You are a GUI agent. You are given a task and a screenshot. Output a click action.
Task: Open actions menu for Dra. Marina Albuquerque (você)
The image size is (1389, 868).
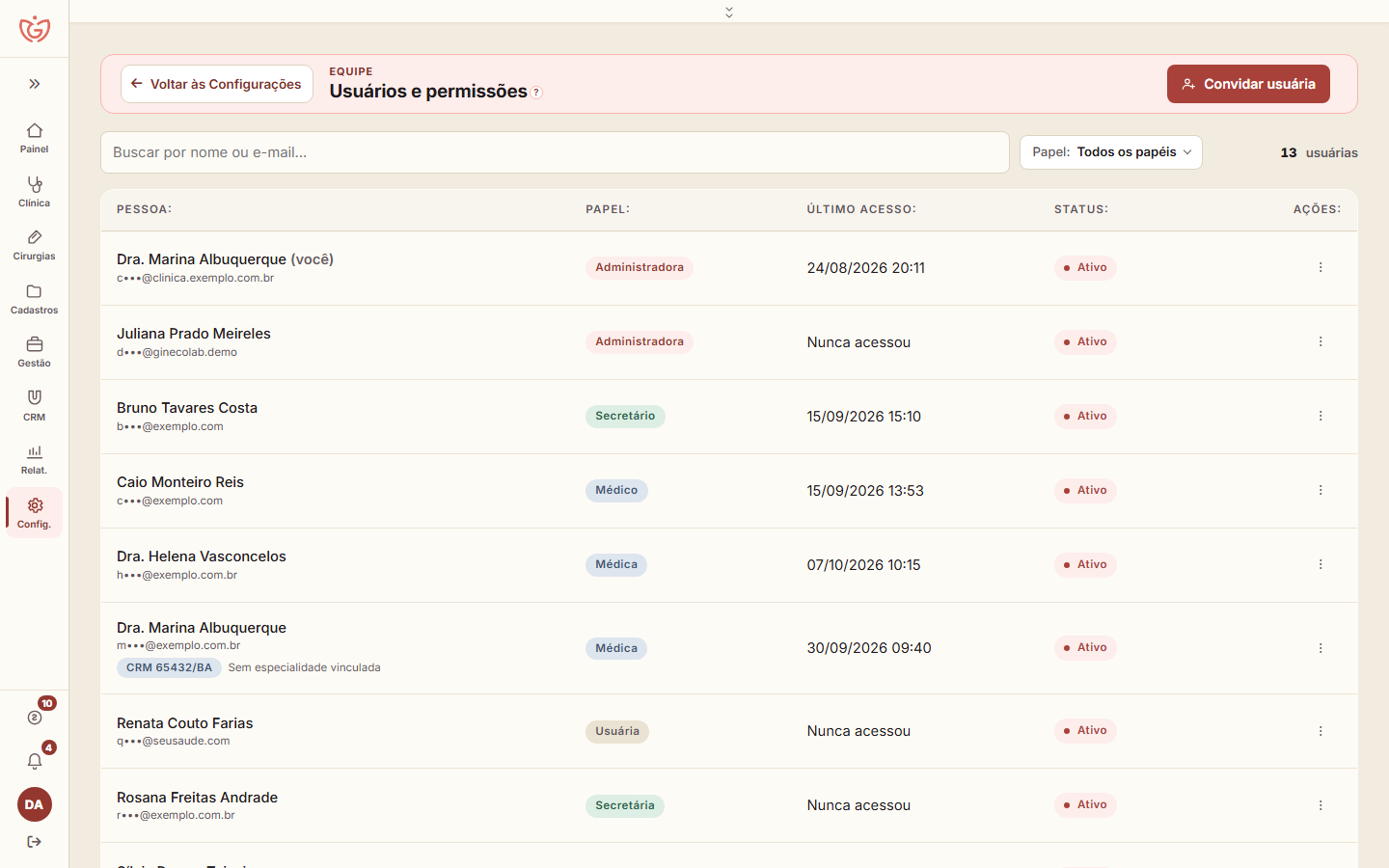point(1321,267)
